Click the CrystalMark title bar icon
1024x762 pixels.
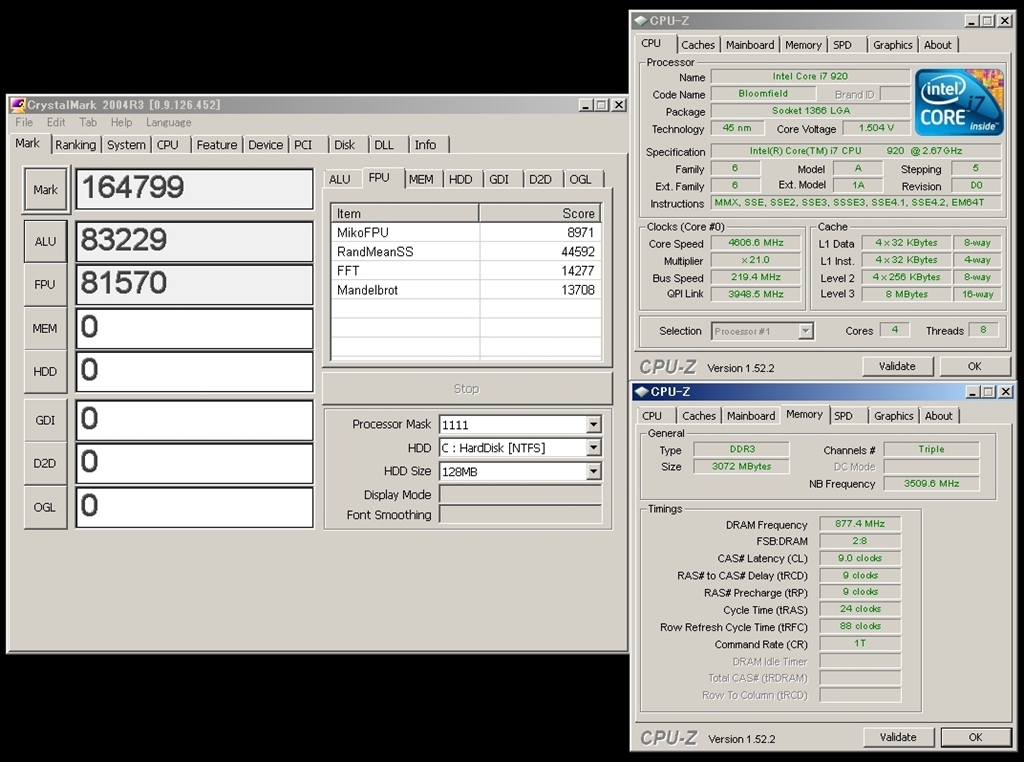coord(17,105)
